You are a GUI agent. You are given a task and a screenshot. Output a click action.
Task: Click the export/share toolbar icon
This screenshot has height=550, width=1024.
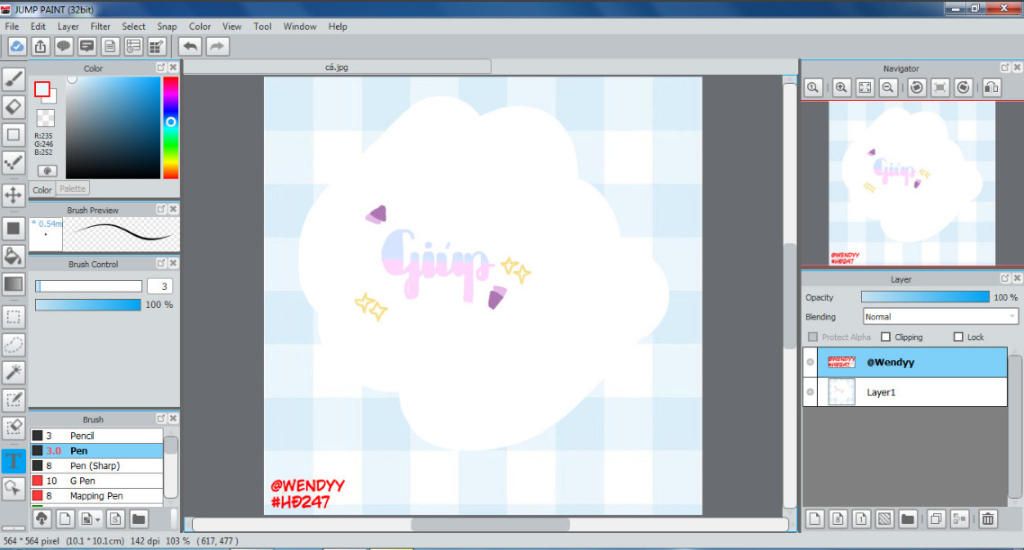pyautogui.click(x=40, y=46)
